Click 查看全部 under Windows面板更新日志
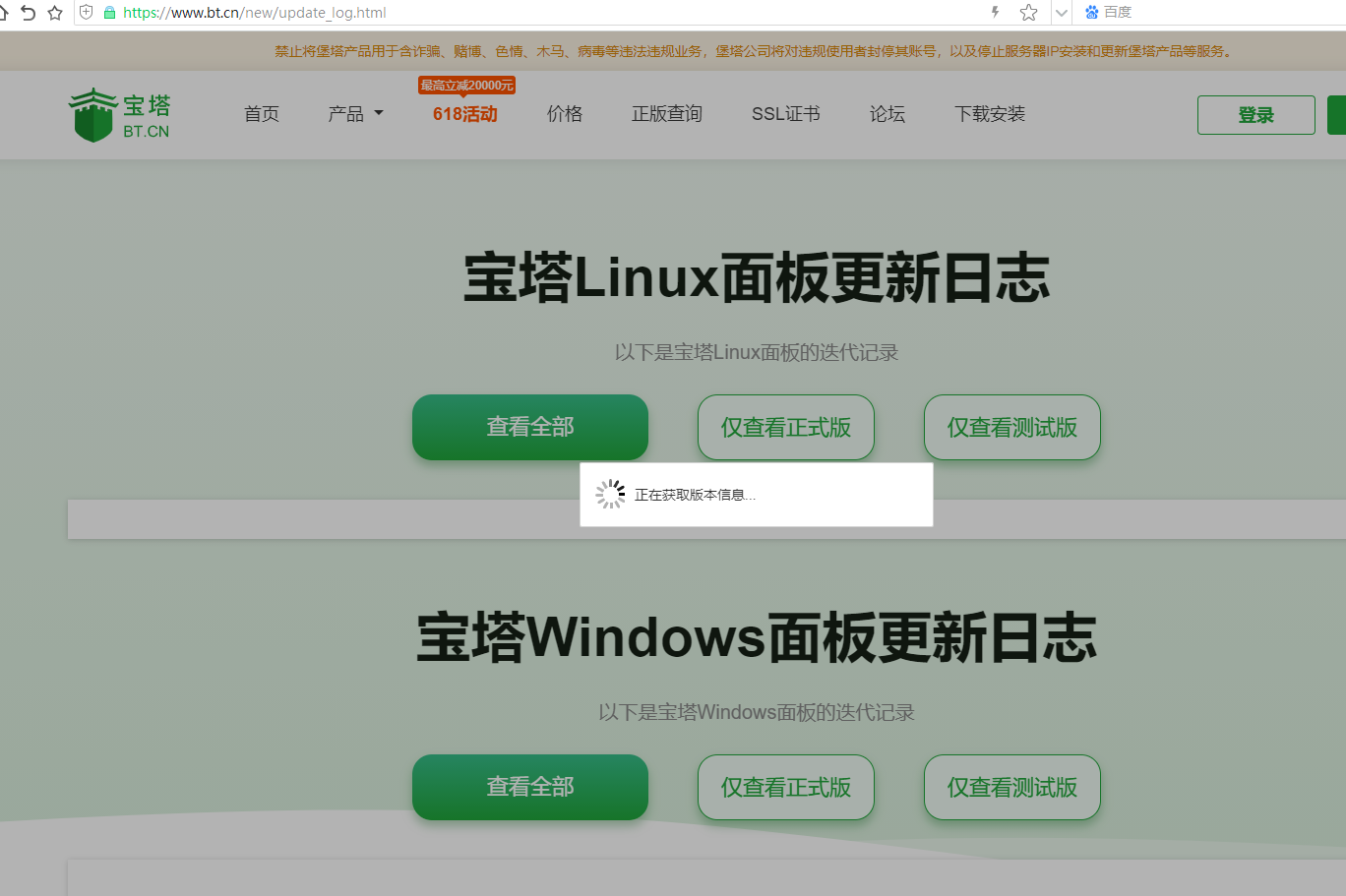 [x=530, y=787]
